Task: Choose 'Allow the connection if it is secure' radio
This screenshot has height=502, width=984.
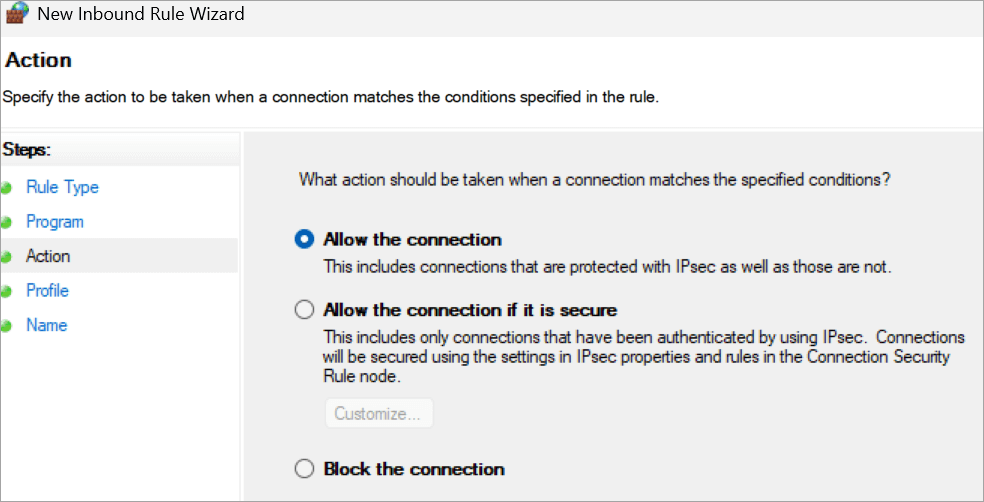Action: 304,310
